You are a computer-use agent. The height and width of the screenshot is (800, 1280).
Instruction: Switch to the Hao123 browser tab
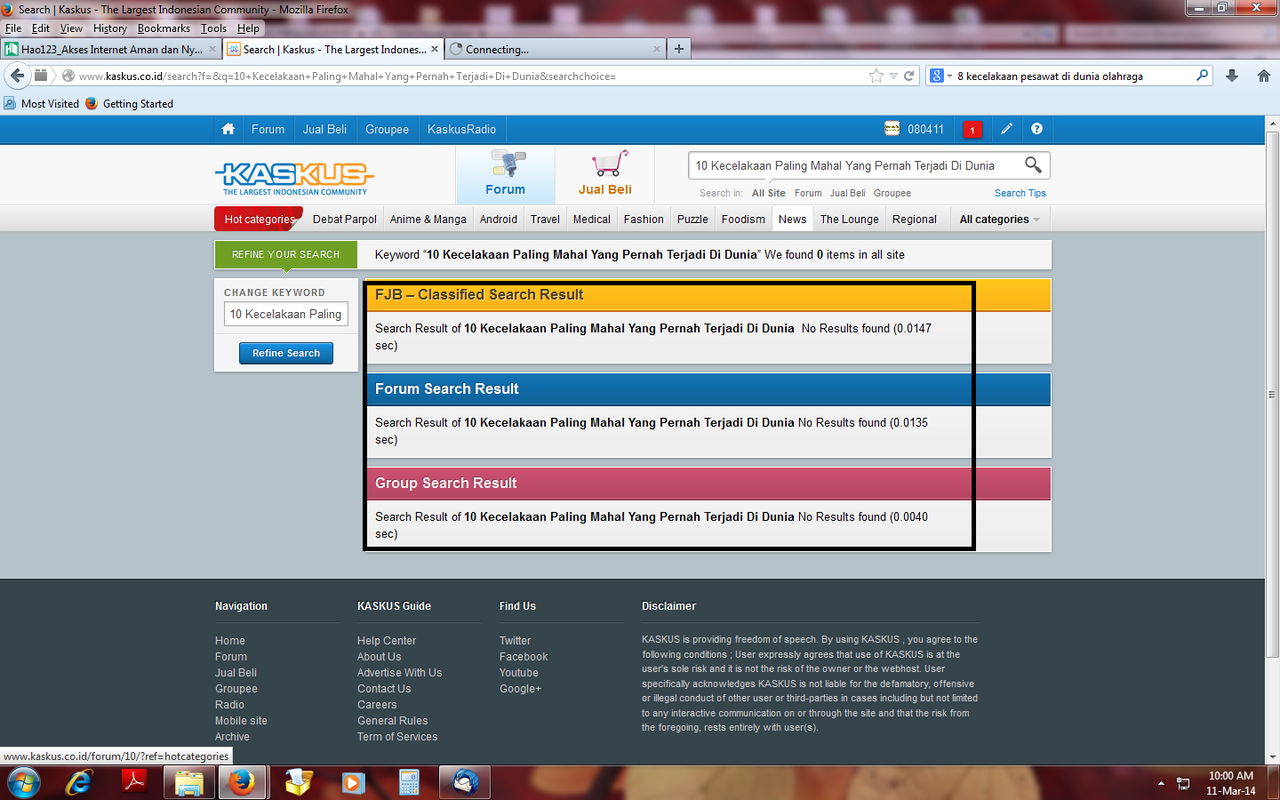(110, 49)
